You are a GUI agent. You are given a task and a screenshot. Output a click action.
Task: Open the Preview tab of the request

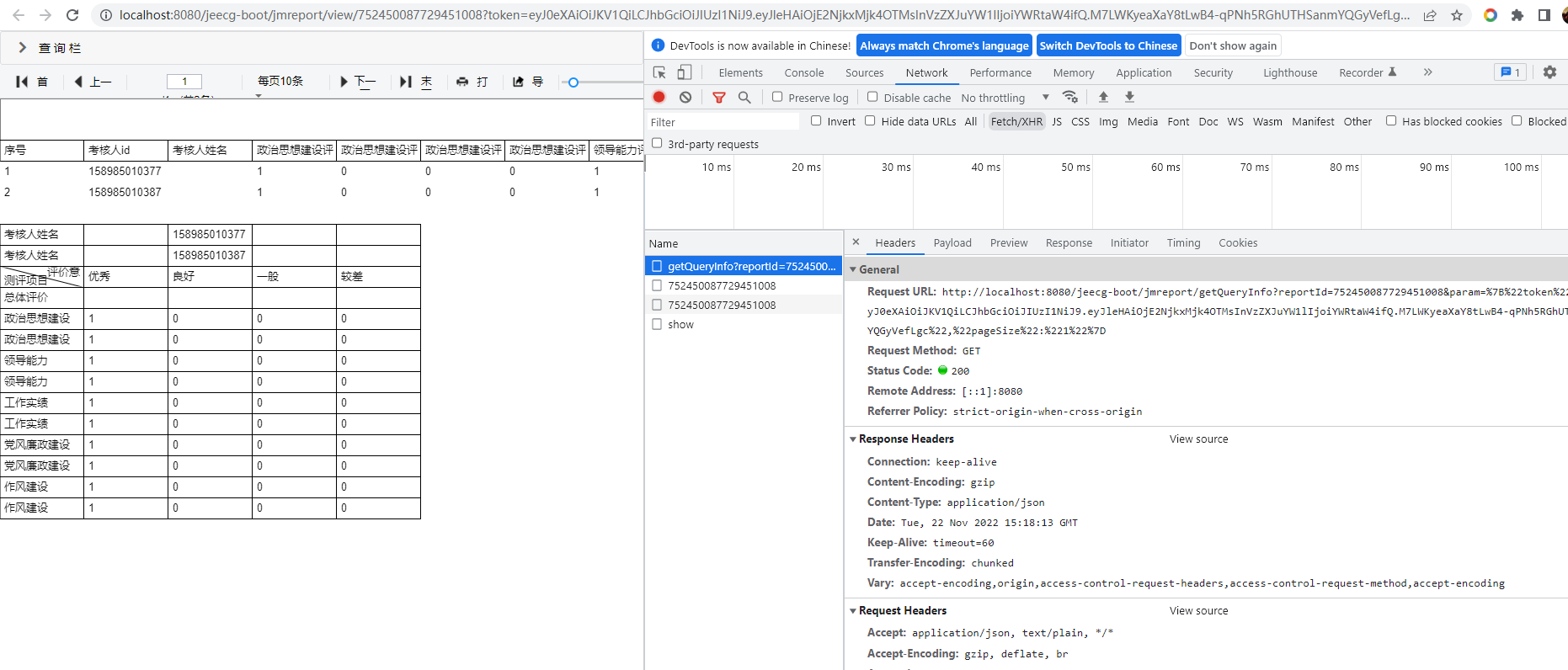tap(1009, 243)
